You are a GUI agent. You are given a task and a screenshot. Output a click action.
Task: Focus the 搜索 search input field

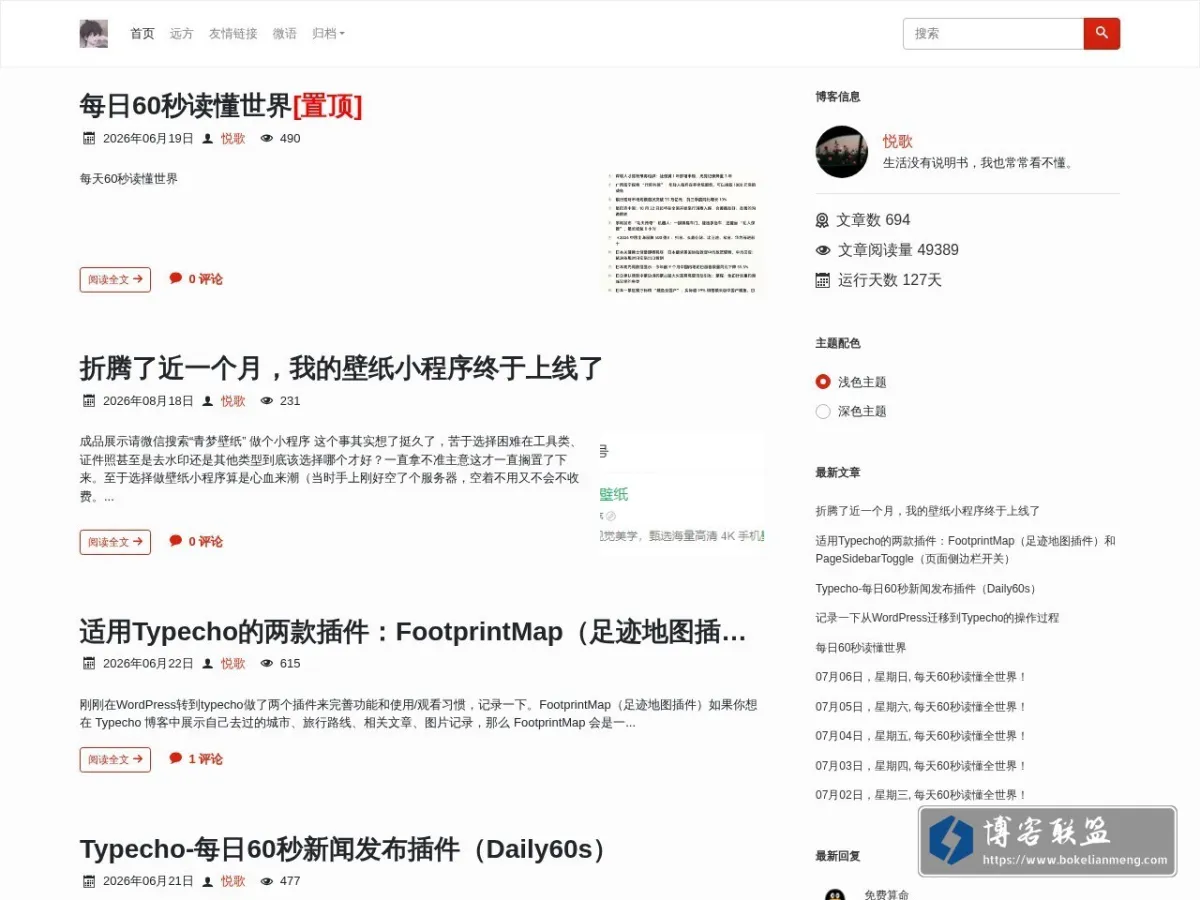click(993, 33)
